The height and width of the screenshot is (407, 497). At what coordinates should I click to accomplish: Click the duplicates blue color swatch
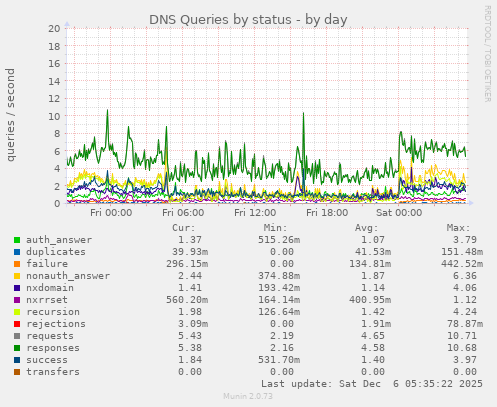(x=17, y=252)
